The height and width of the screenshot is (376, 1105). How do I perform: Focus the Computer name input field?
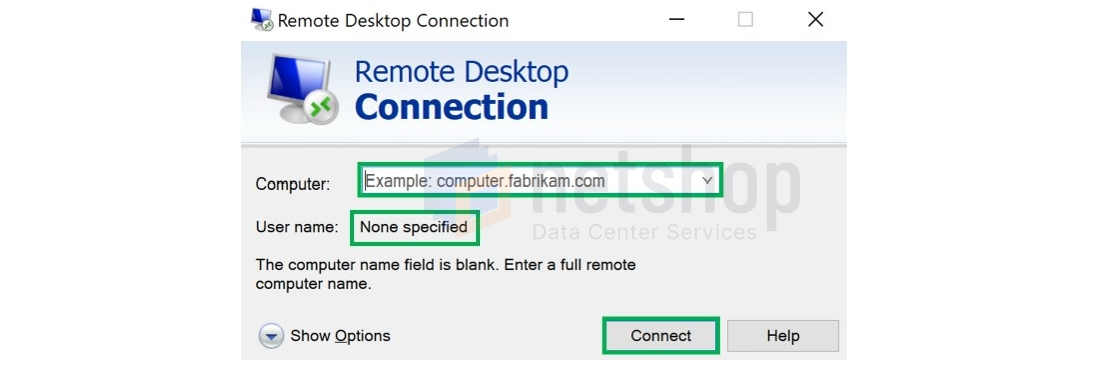[x=540, y=181]
